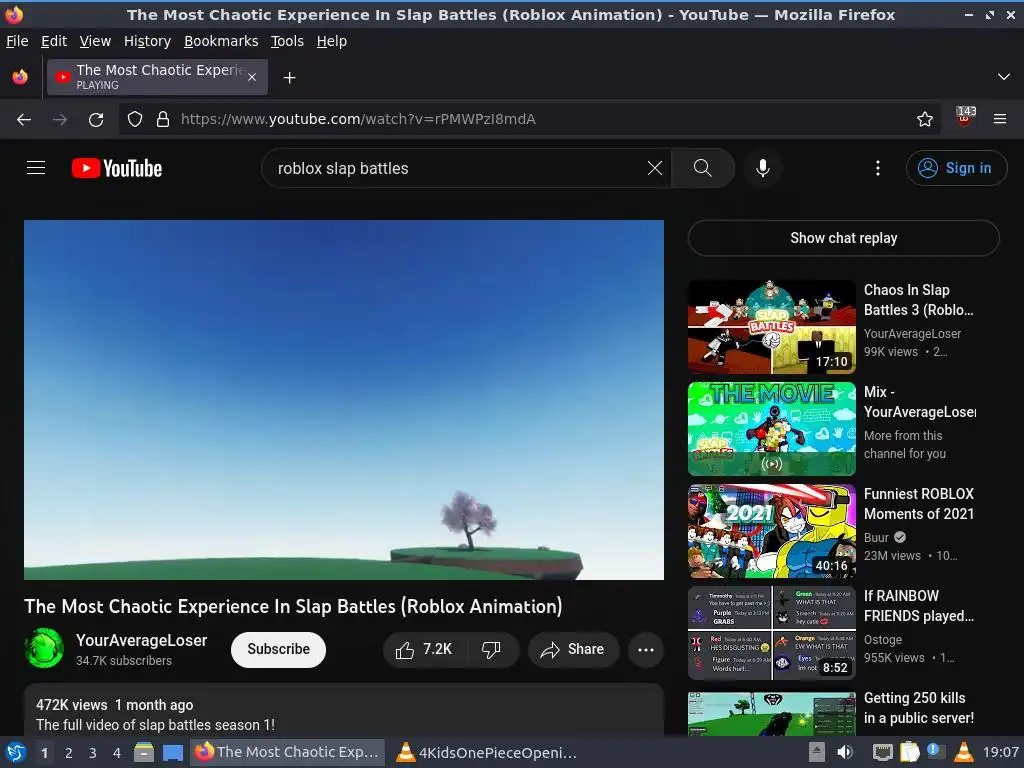Clear the search box with the X
Image resolution: width=1024 pixels, height=768 pixels.
654,168
